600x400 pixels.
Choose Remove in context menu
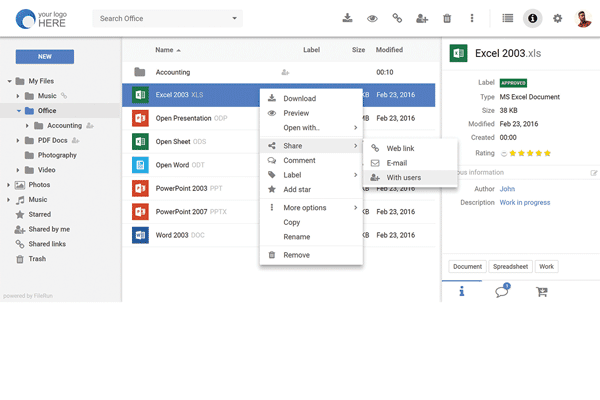(x=311, y=255)
